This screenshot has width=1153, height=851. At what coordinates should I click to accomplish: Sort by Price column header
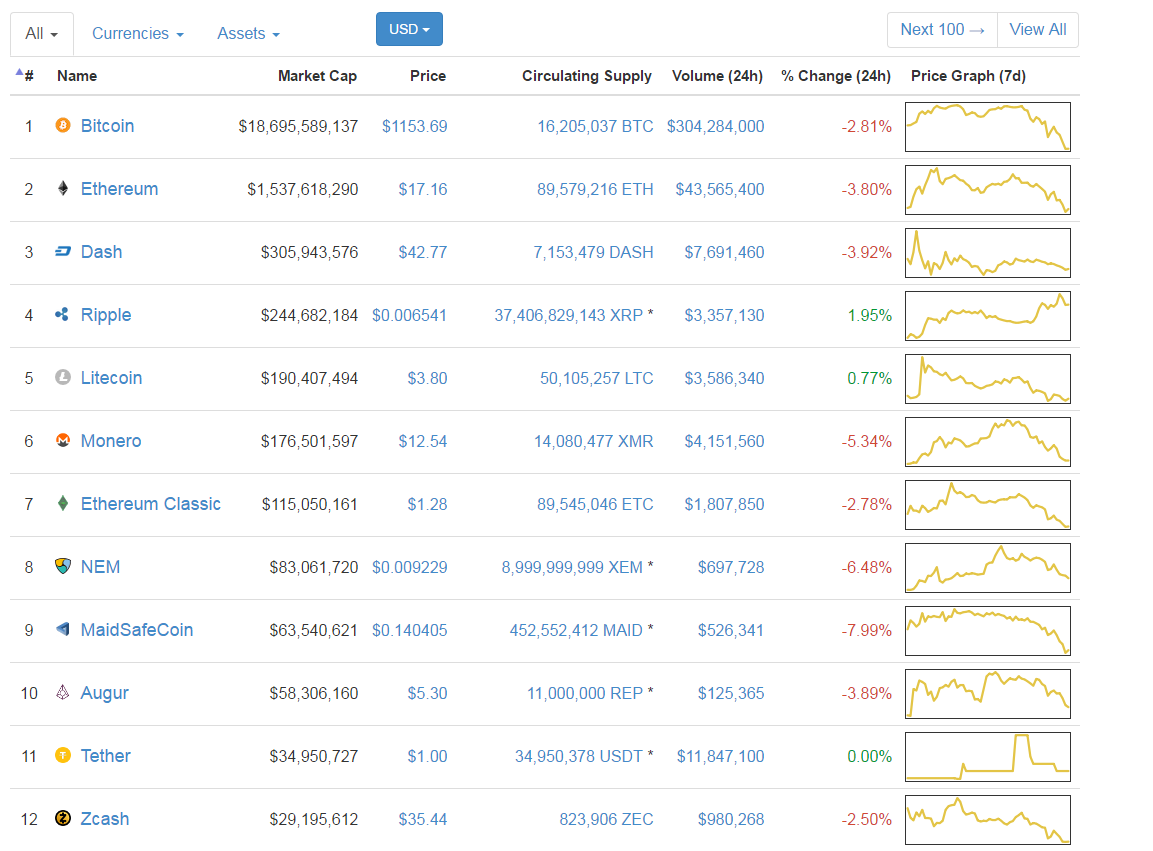428,76
